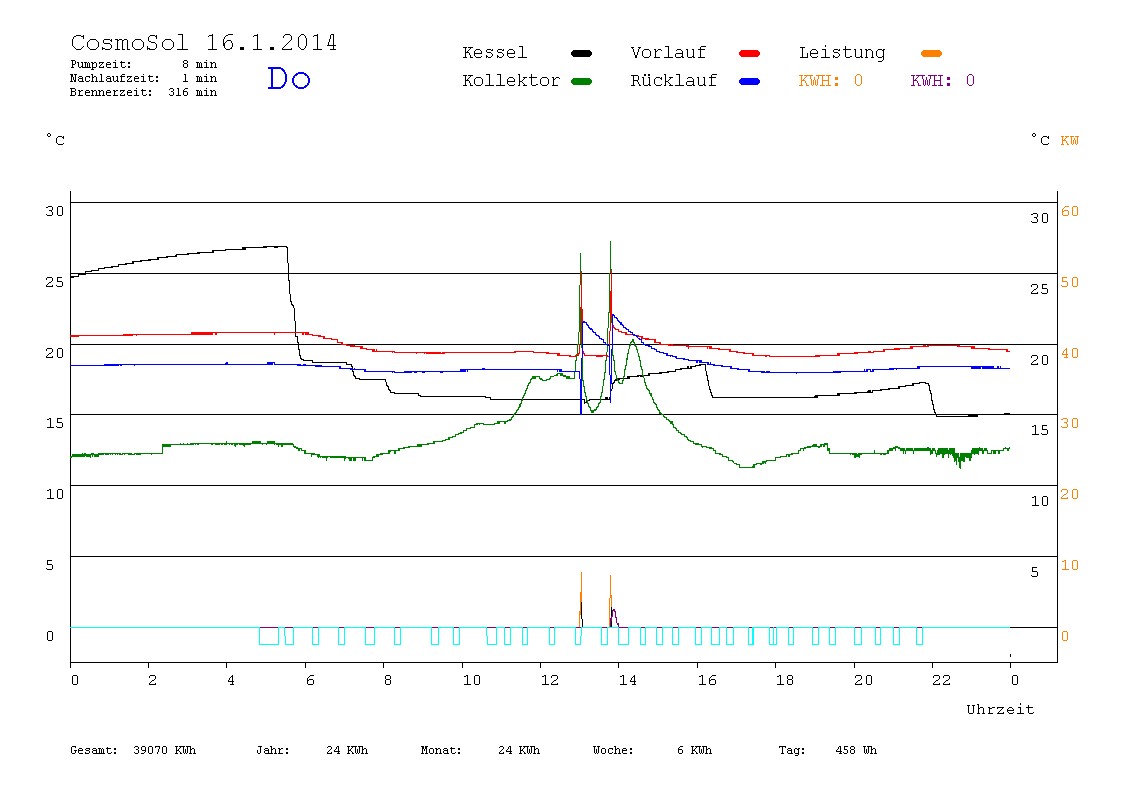Image resolution: width=1148 pixels, height=812 pixels.
Task: Click the "Kessel" legend label
Action: (494, 53)
